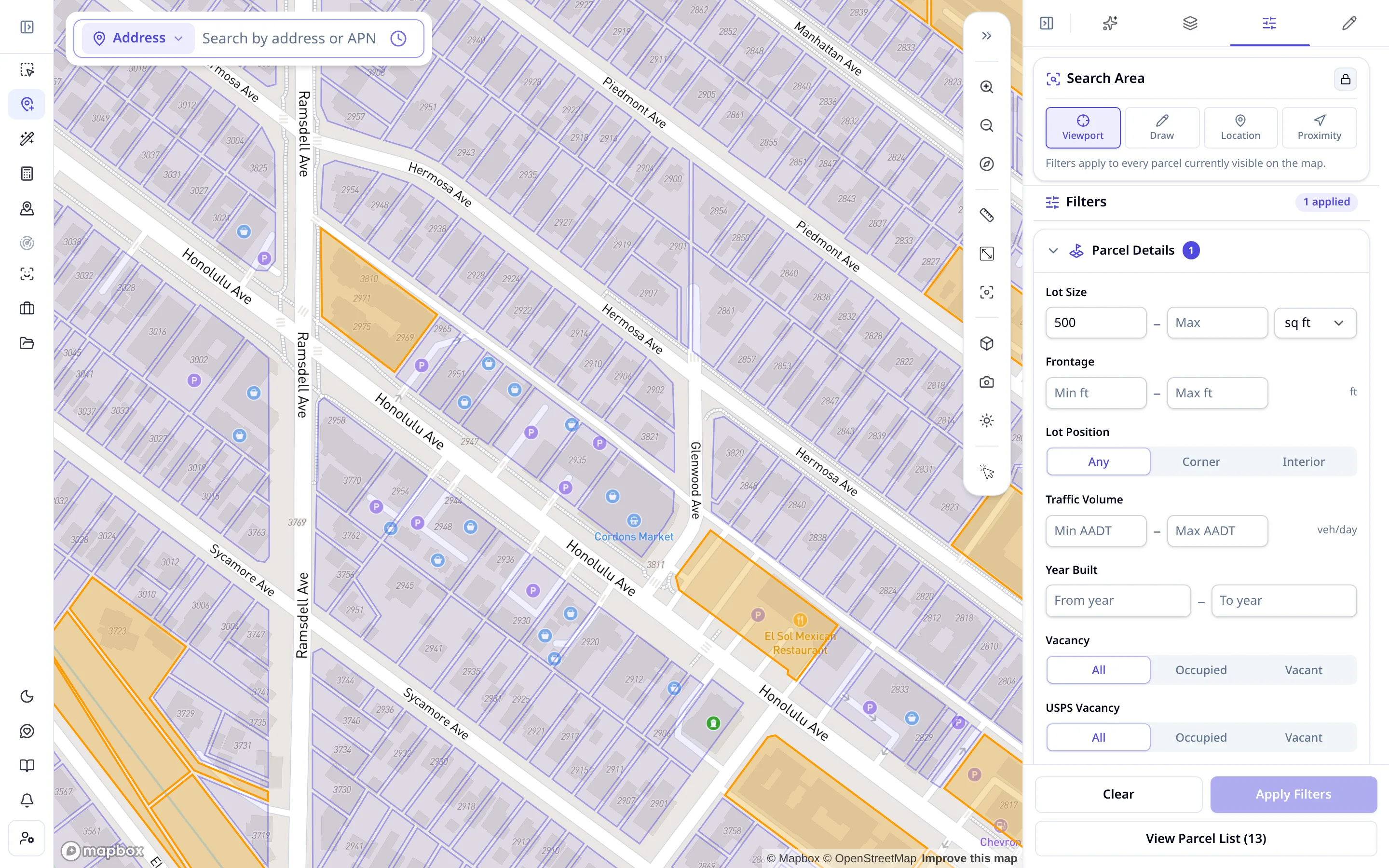Open the sq ft unit dropdown
The width and height of the screenshot is (1389, 868).
pos(1315,323)
